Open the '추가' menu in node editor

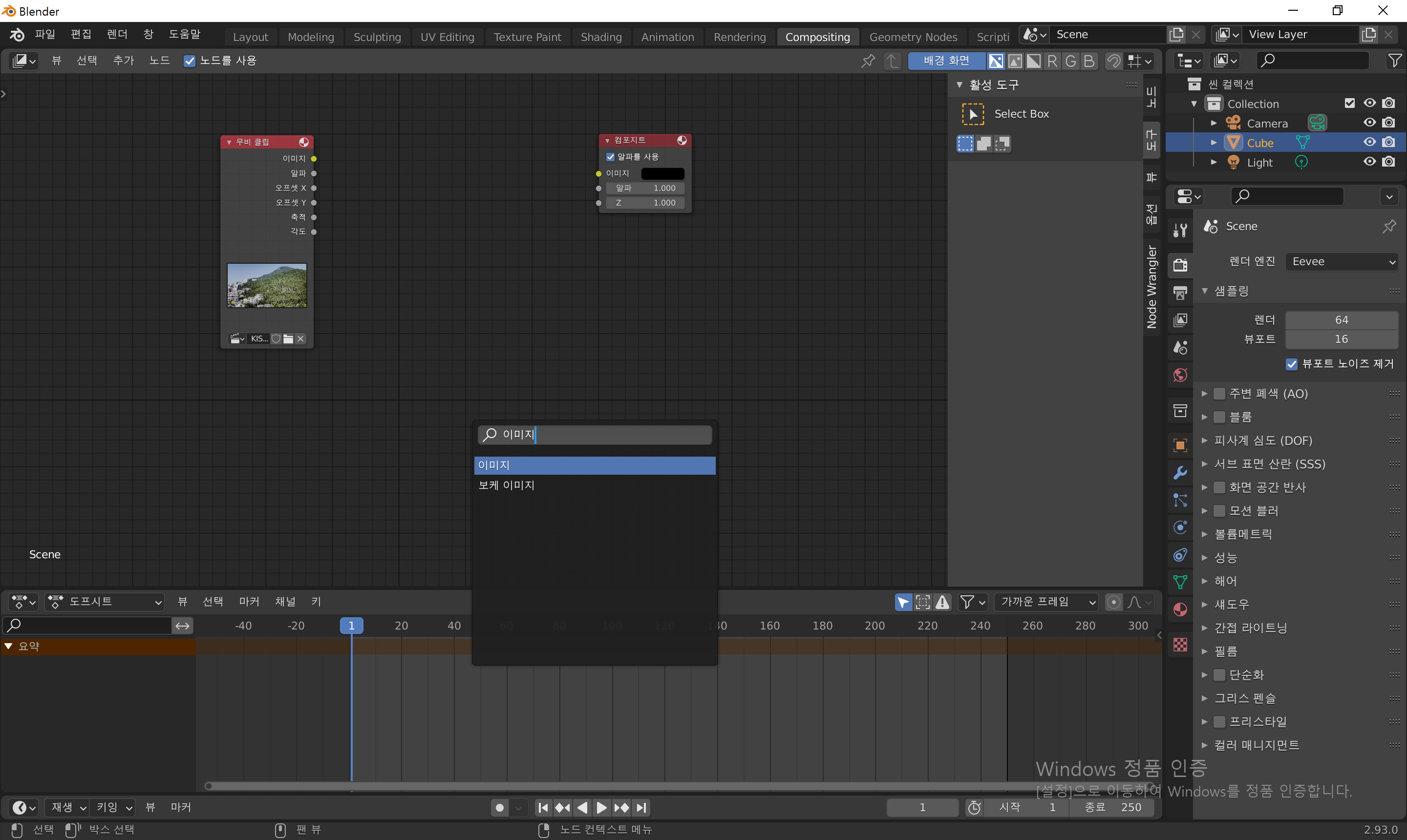click(x=124, y=61)
